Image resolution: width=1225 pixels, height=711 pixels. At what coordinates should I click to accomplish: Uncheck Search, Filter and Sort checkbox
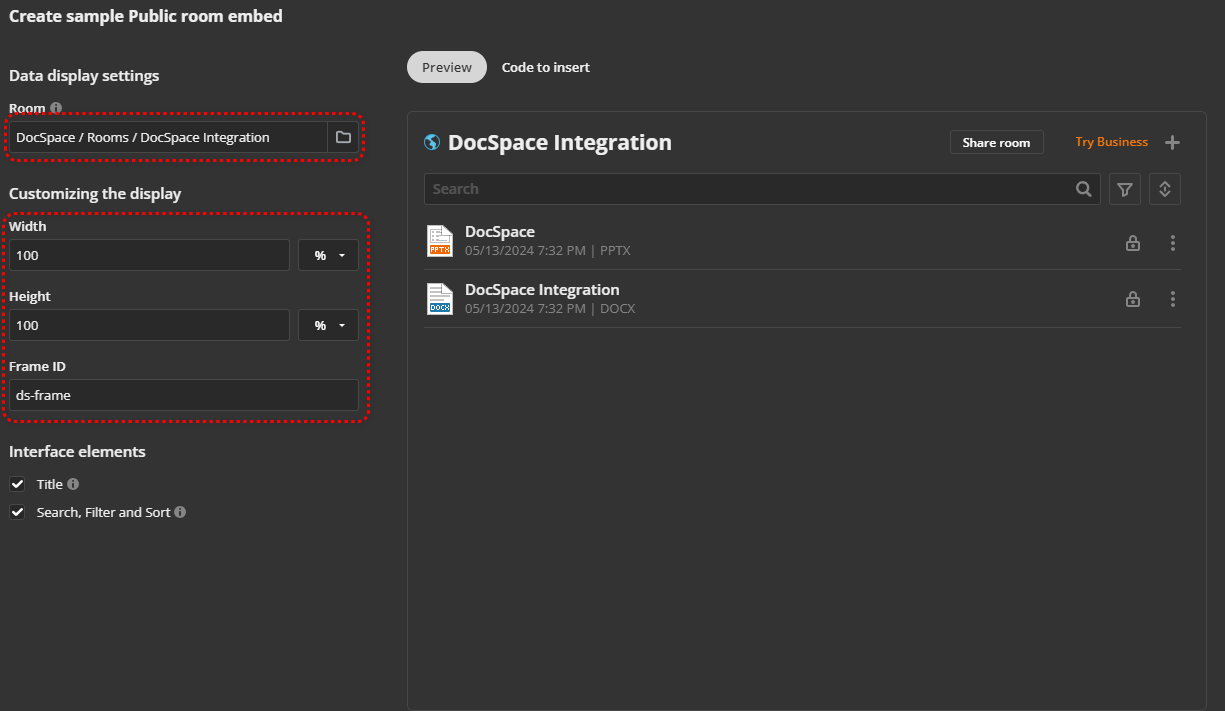[17, 512]
